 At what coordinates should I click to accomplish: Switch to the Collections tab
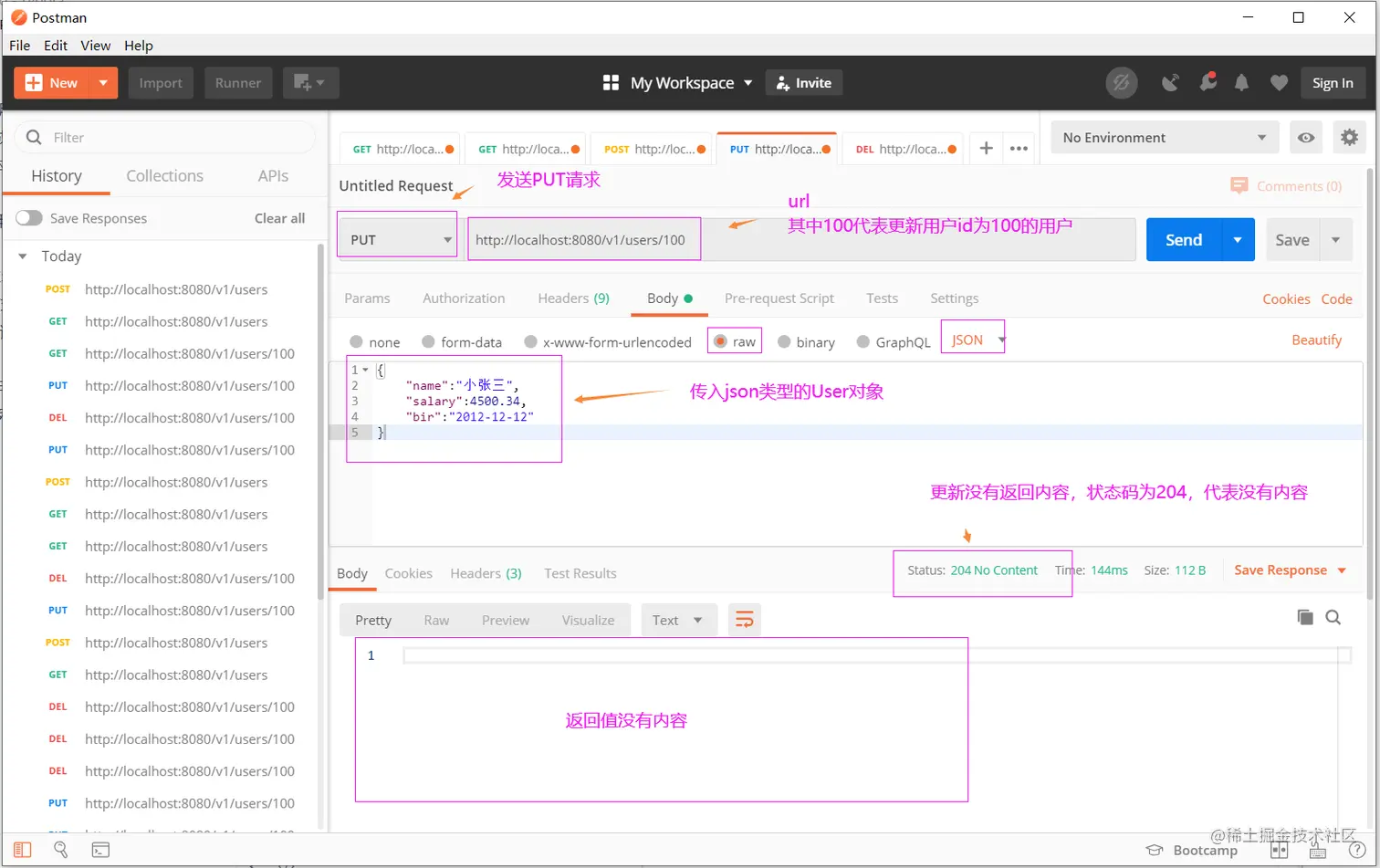(x=164, y=176)
